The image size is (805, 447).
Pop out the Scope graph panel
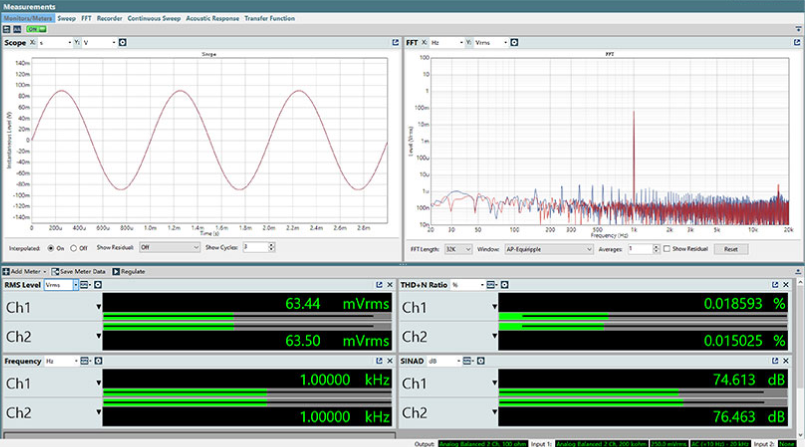[x=395, y=43]
